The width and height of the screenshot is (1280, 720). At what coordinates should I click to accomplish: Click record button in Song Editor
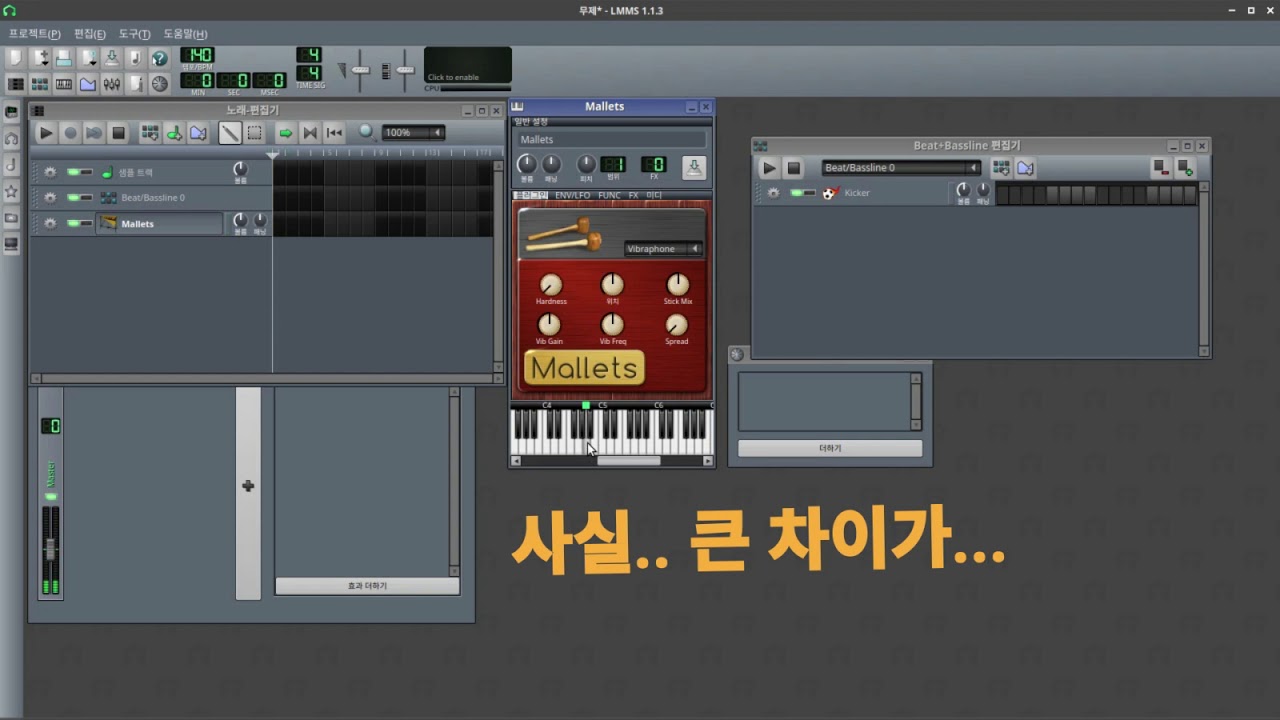point(70,132)
